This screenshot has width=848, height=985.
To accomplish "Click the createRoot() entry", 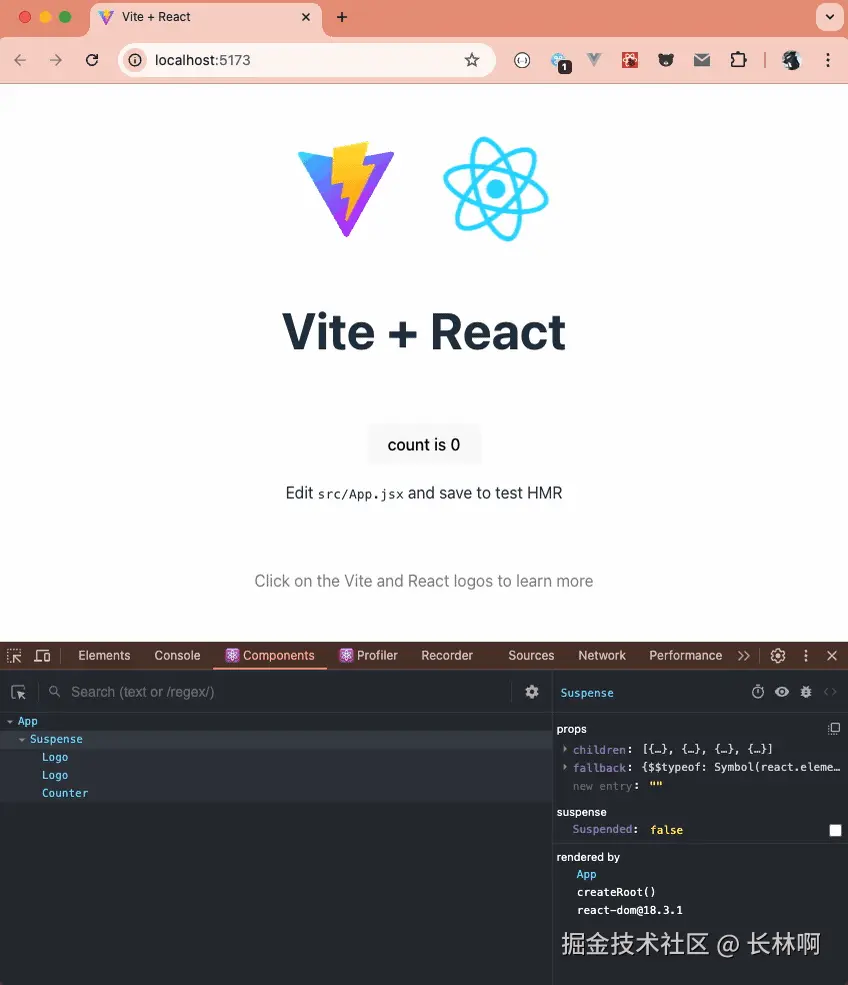I will tap(616, 893).
